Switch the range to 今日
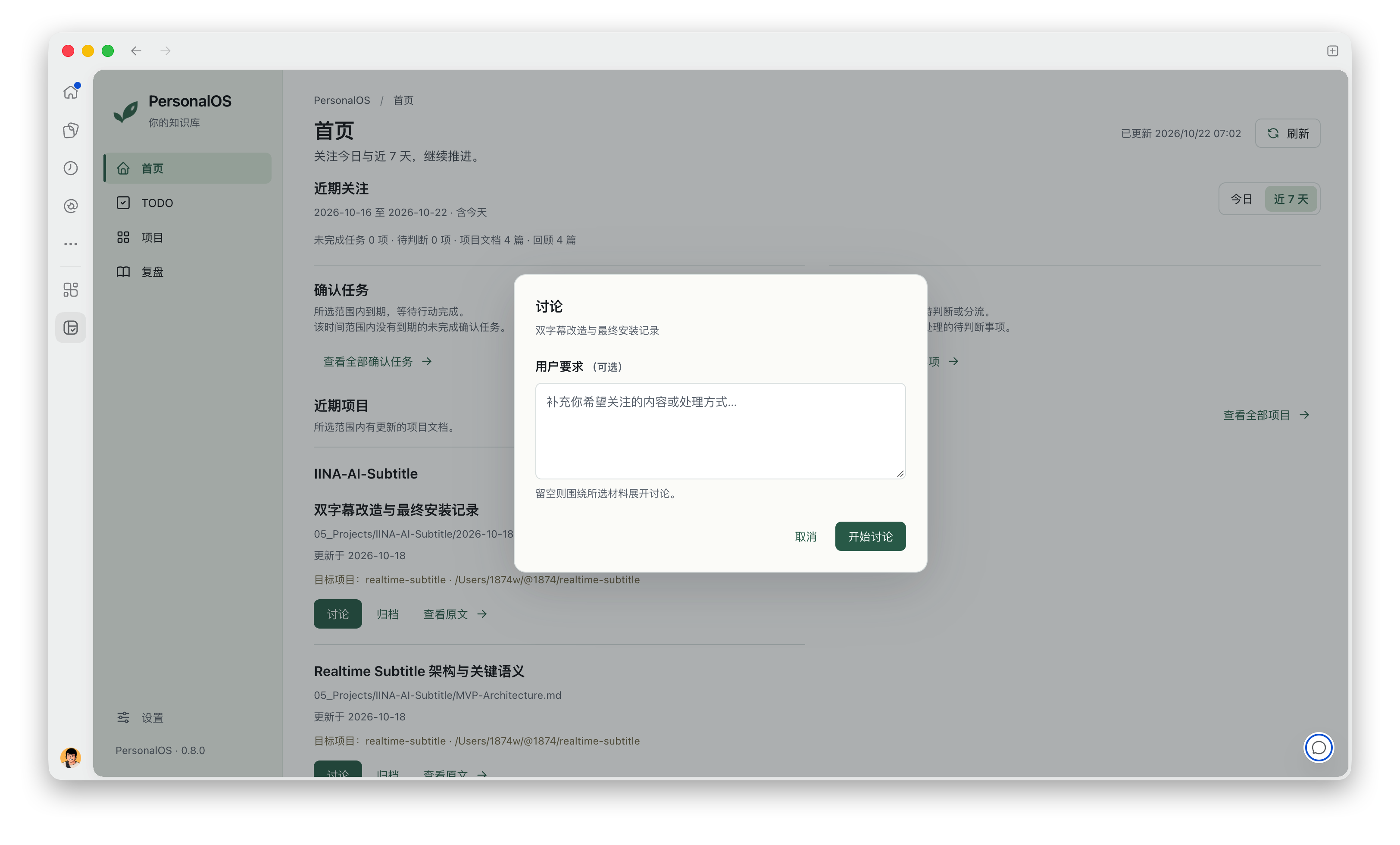 1241,200
